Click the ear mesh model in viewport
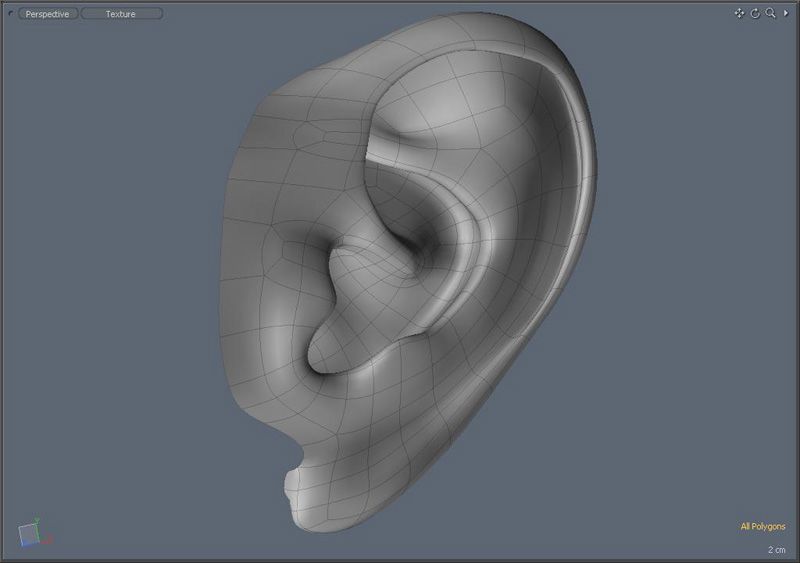 tap(408, 271)
